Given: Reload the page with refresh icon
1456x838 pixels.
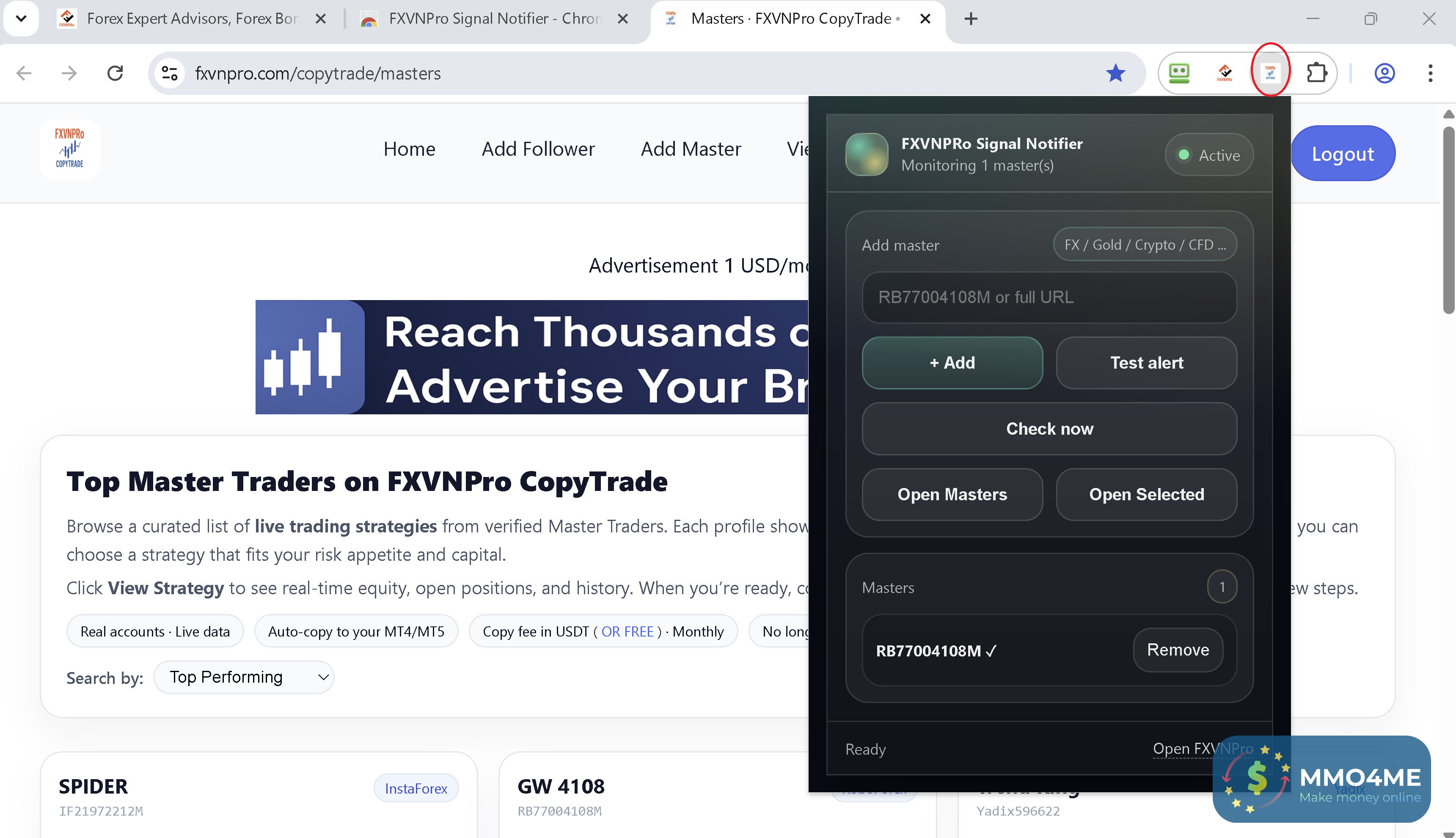Looking at the screenshot, I should [115, 73].
